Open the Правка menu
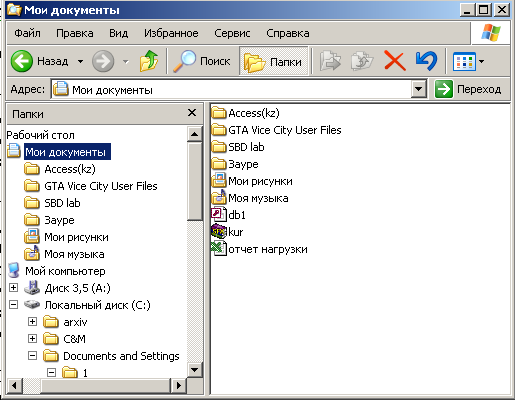The image size is (515, 400). 75,33
